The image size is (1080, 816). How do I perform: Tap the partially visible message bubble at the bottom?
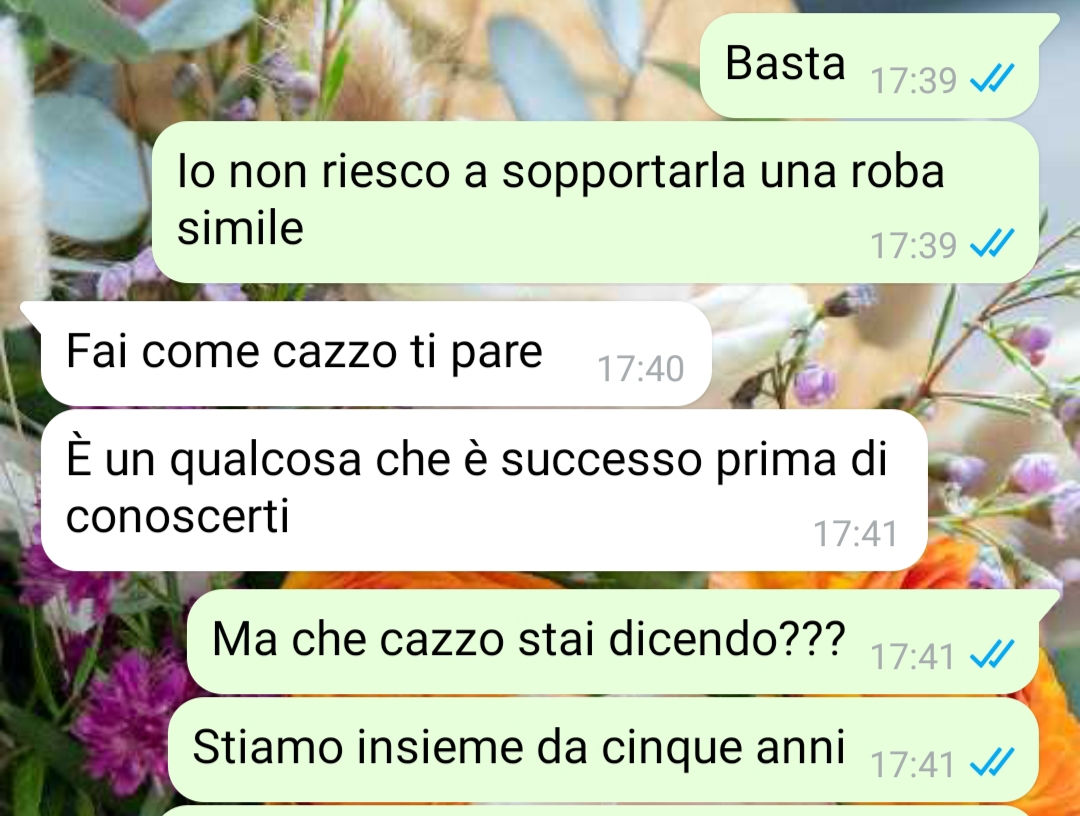(x=599, y=811)
